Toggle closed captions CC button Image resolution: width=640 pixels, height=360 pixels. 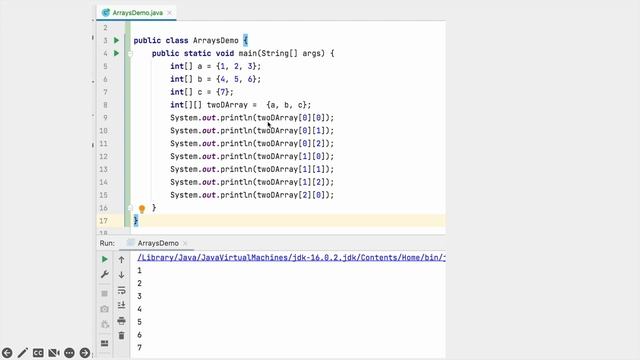click(x=38, y=353)
